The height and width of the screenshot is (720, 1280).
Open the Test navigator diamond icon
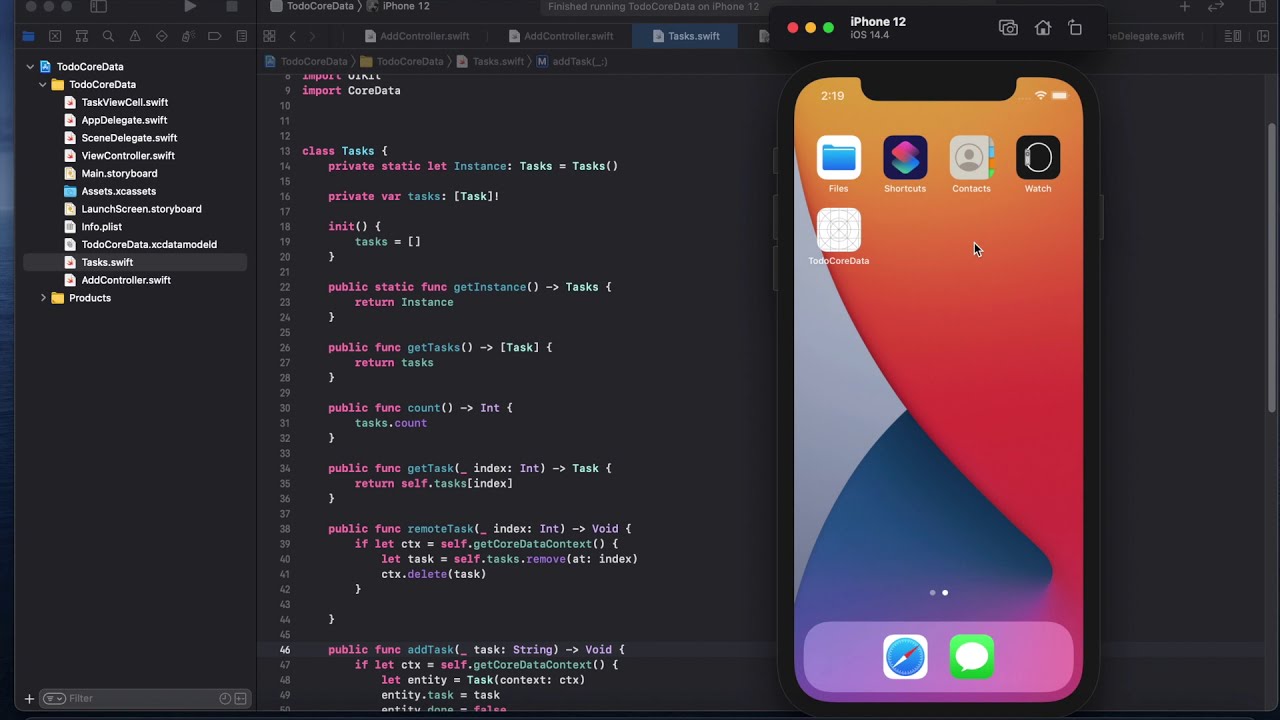click(162, 36)
